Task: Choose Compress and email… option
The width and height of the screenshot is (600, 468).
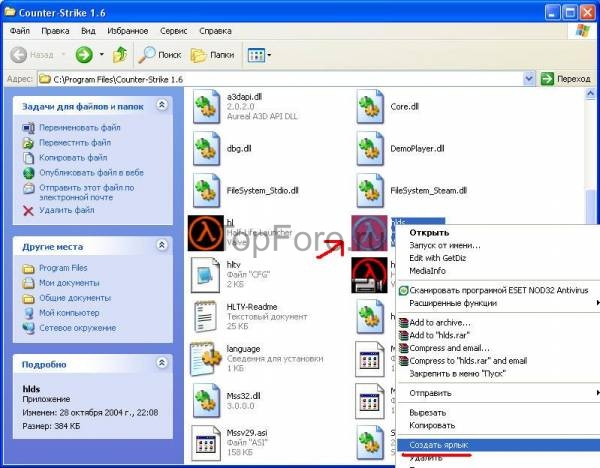Action: click(x=499, y=348)
